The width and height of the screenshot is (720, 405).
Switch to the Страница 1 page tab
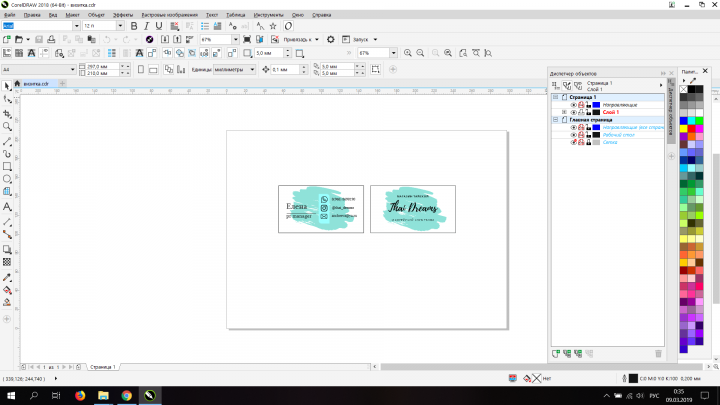coord(102,367)
